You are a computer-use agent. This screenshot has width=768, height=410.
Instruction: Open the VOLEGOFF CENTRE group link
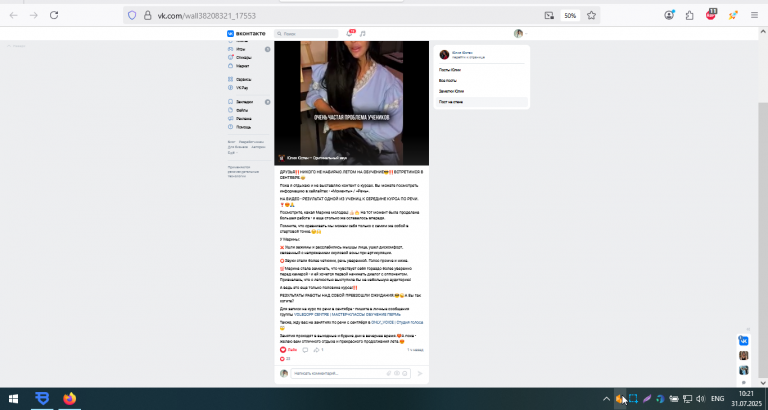pyautogui.click(x=347, y=314)
